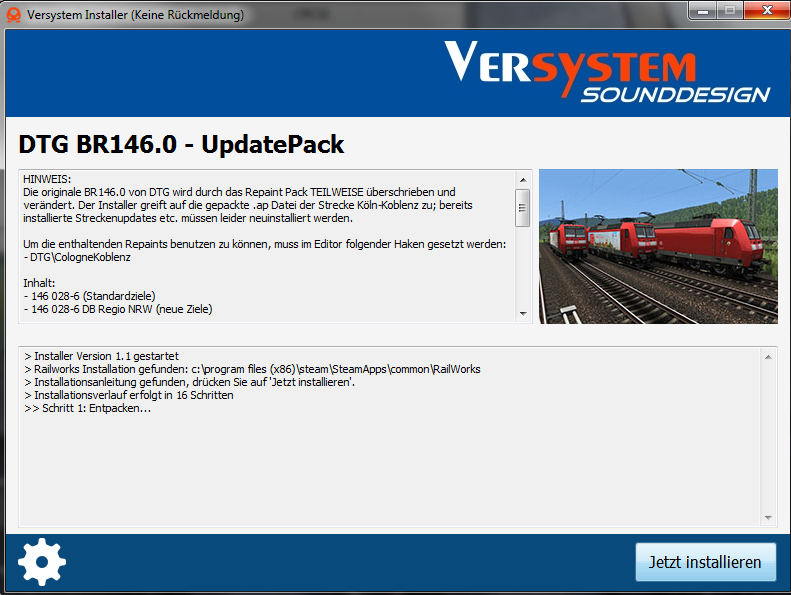791x595 pixels.
Task: Click the Jetzt installieren button
Action: click(x=705, y=562)
